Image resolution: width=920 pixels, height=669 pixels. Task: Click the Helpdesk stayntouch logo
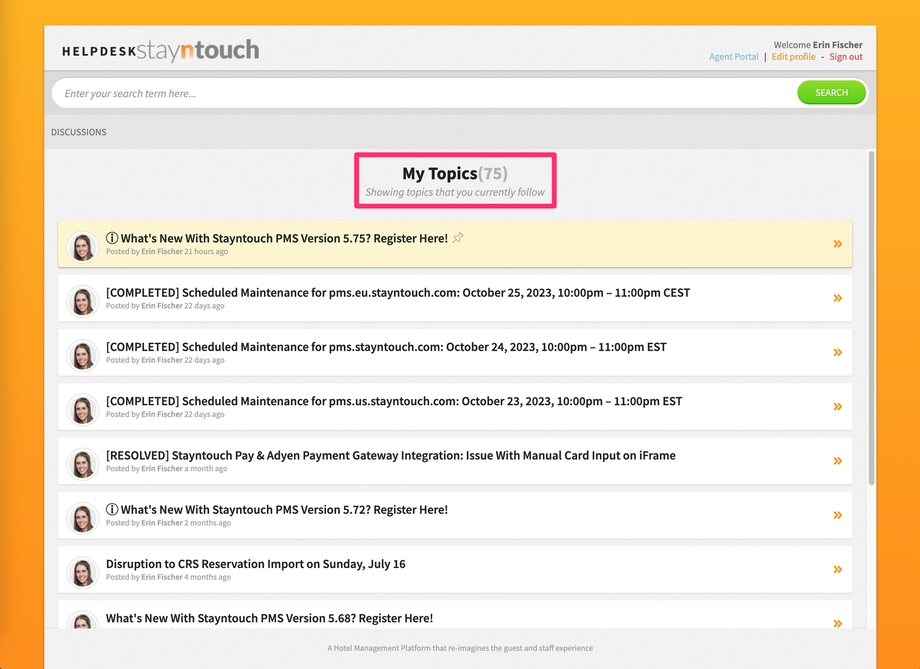pos(160,50)
